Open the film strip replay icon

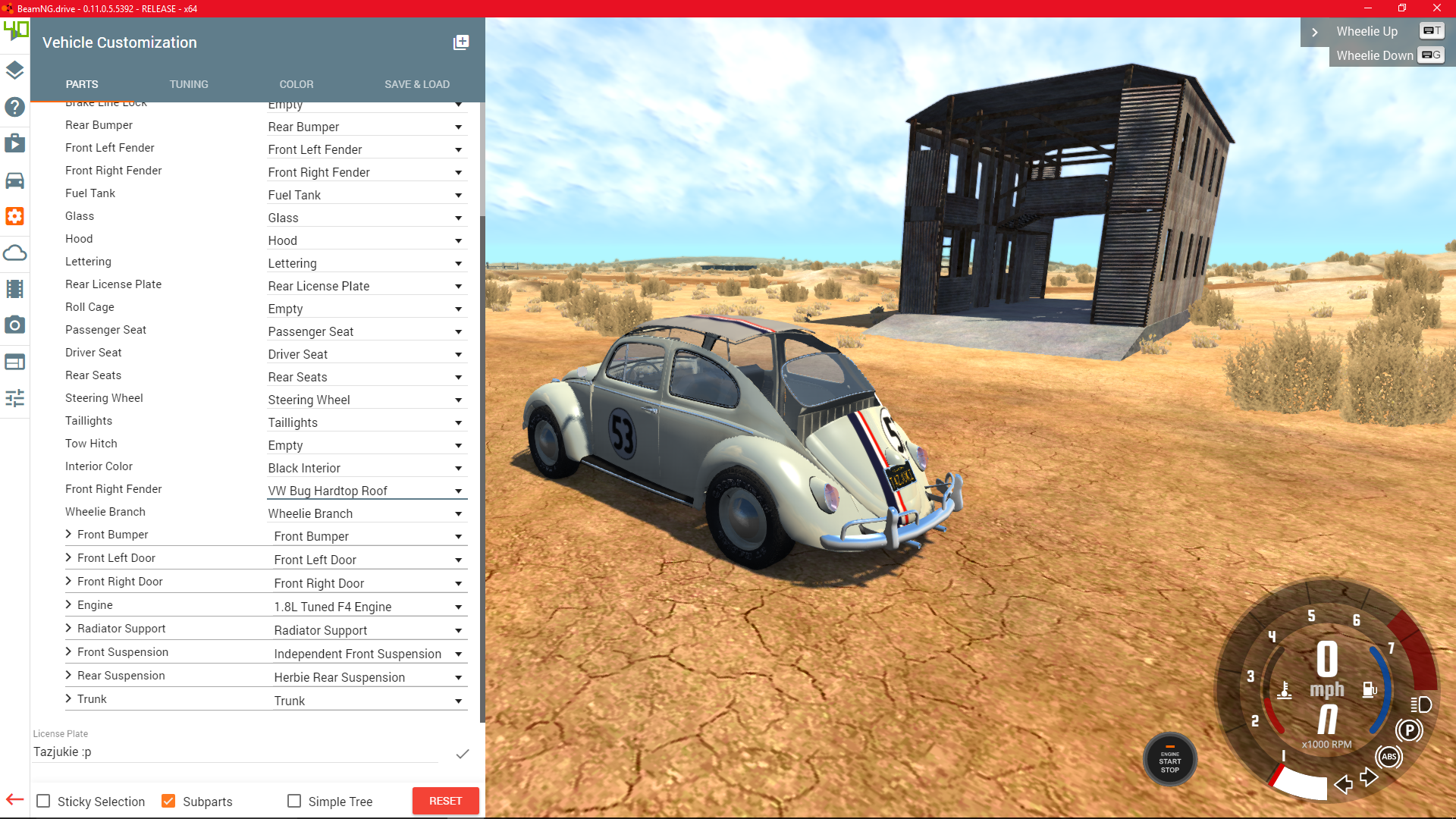(14, 289)
